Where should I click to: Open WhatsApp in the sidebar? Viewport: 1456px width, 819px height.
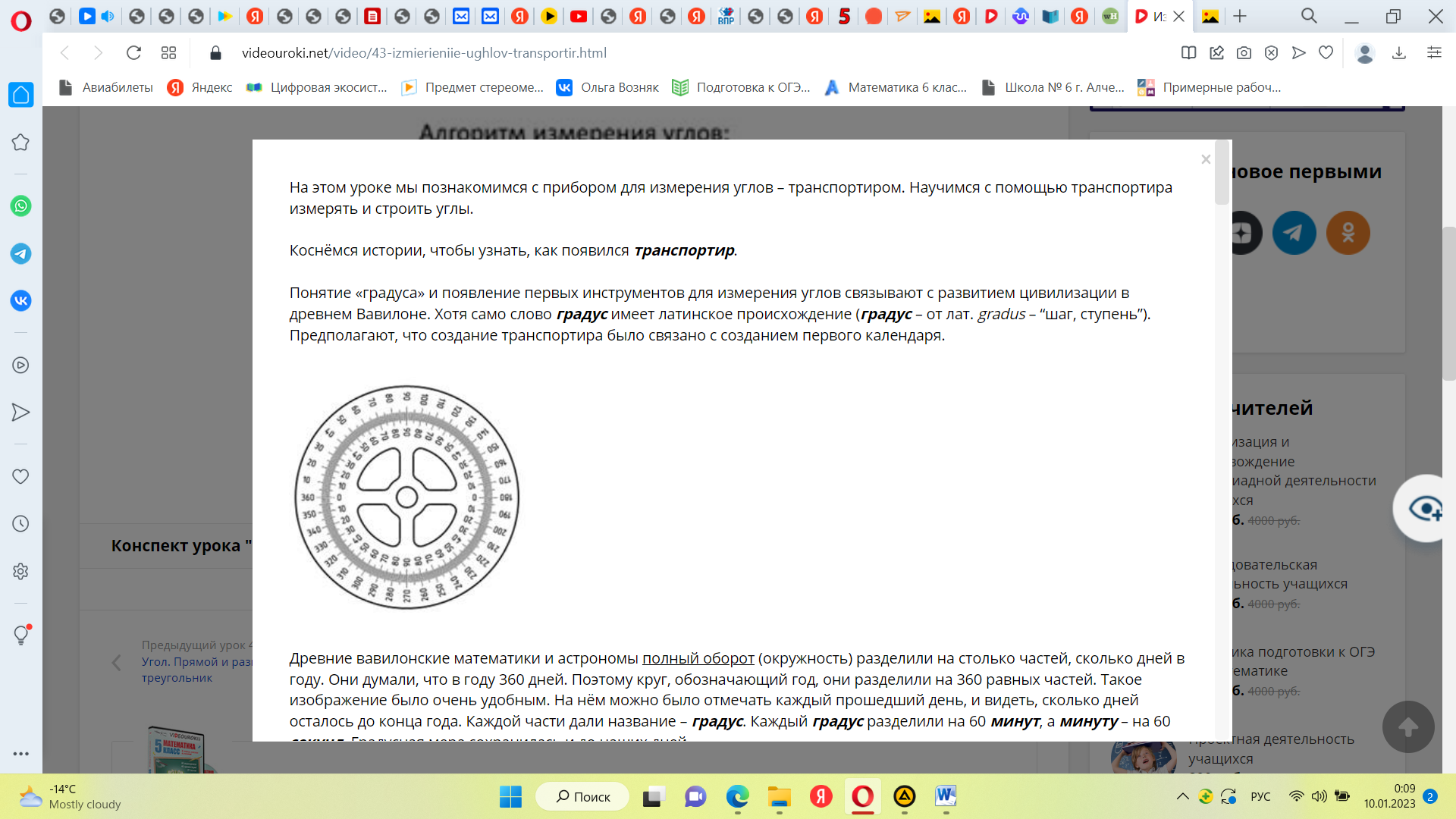coord(21,206)
